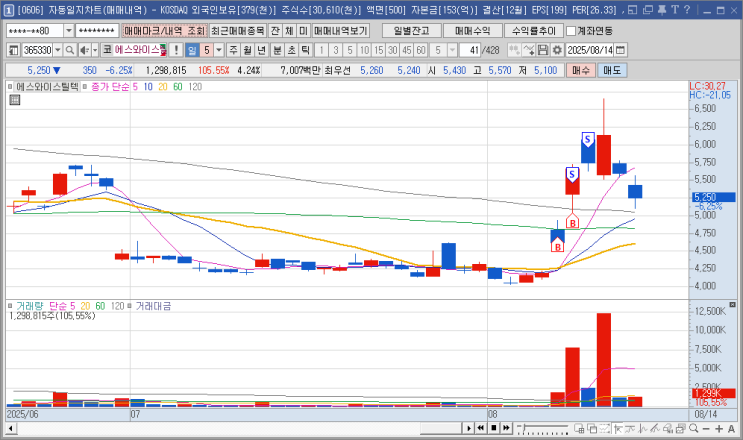Open the disabled interval 5 dropdown
The height and width of the screenshot is (440, 743).
[453, 50]
